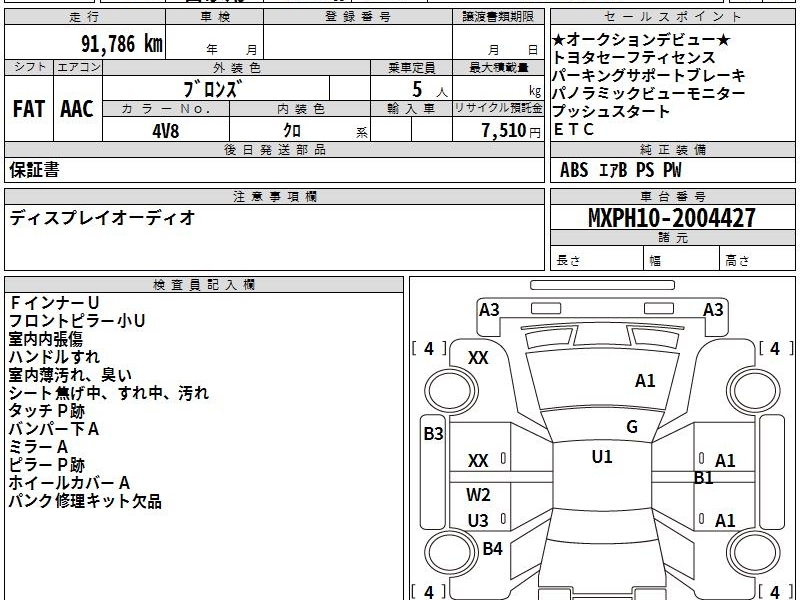The height and width of the screenshot is (600, 800).
Task: Select the 譲渡書類期限 header
Action: pos(498,16)
